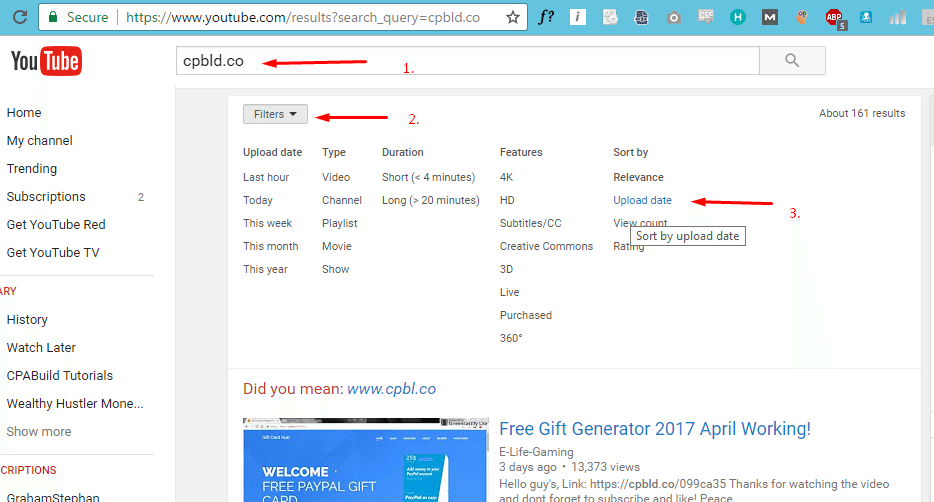Bookmark this page with the star icon
Image resolution: width=934 pixels, height=502 pixels.
[x=513, y=17]
